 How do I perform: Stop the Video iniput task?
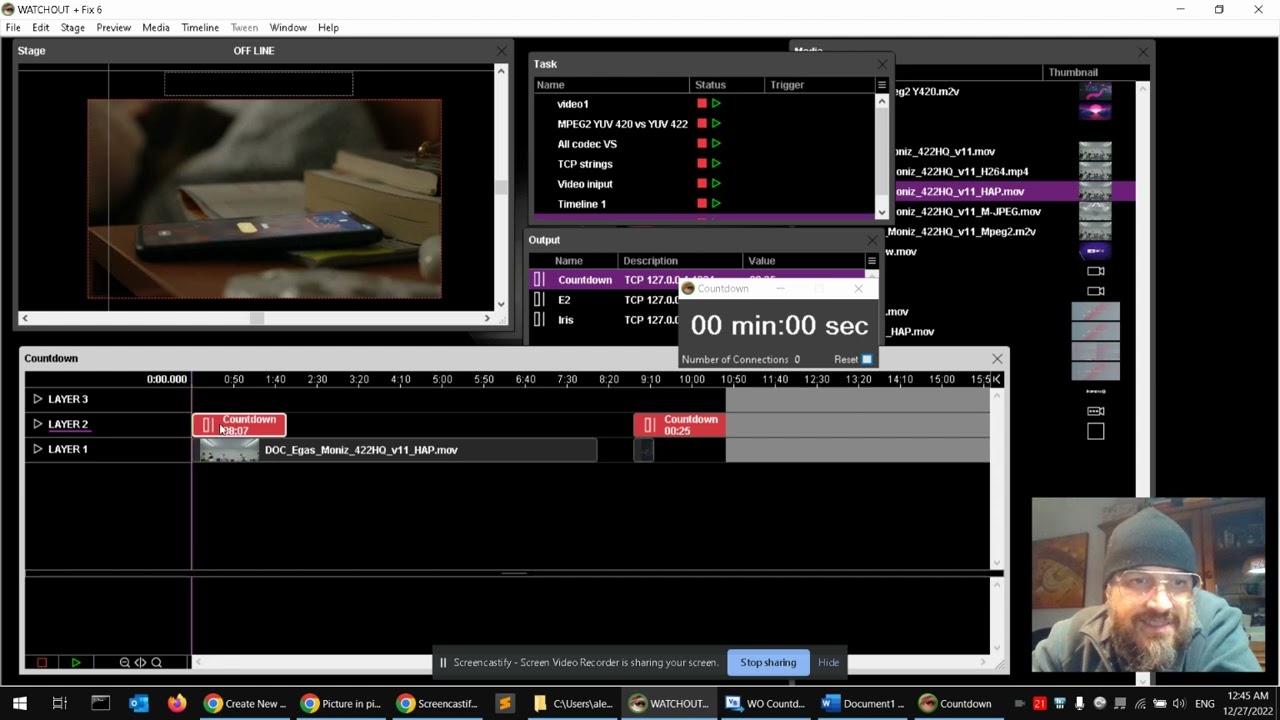702,184
